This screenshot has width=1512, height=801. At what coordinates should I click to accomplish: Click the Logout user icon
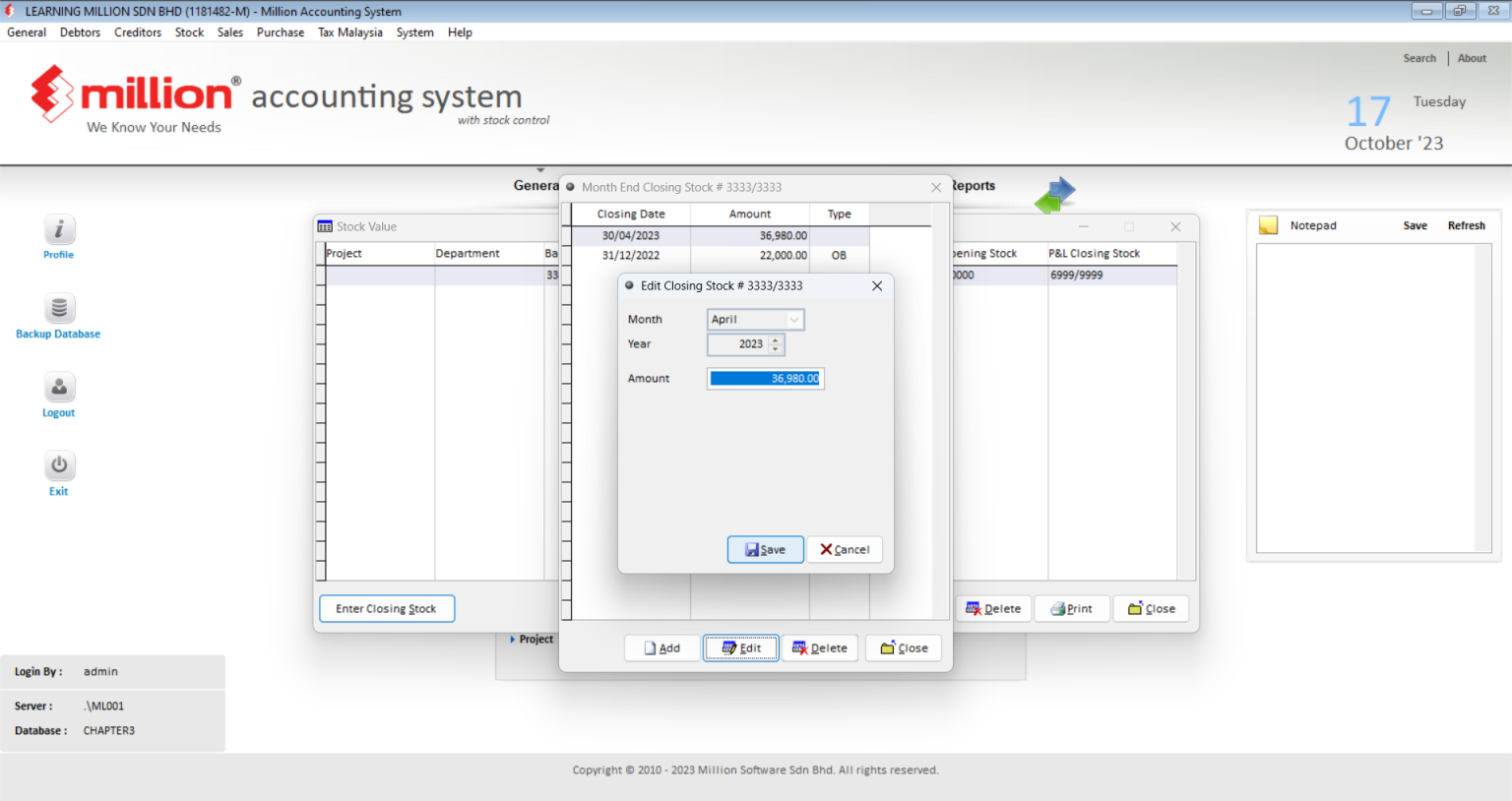(x=59, y=388)
